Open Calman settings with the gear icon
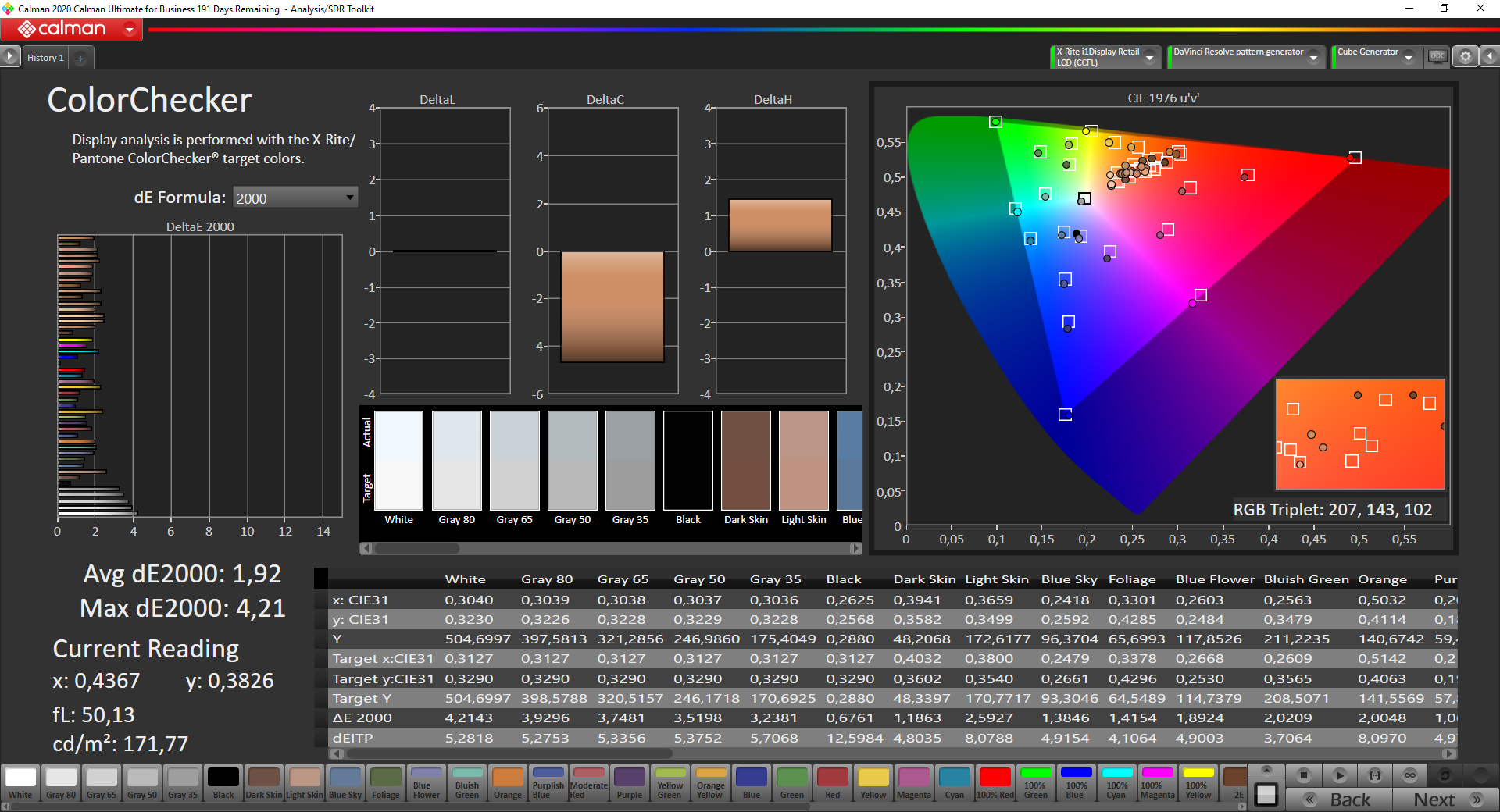Image resolution: width=1500 pixels, height=812 pixels. [x=1466, y=56]
